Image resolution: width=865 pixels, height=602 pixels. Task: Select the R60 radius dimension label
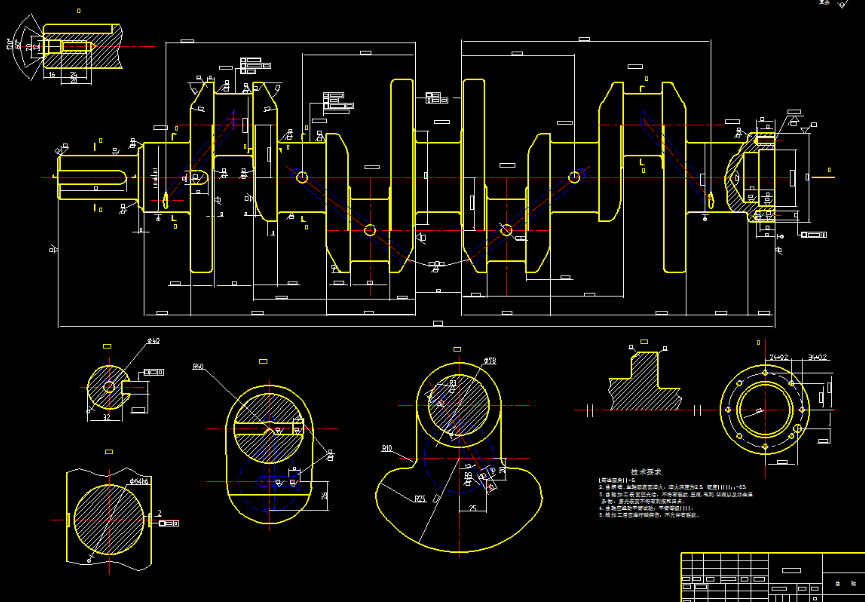(198, 367)
